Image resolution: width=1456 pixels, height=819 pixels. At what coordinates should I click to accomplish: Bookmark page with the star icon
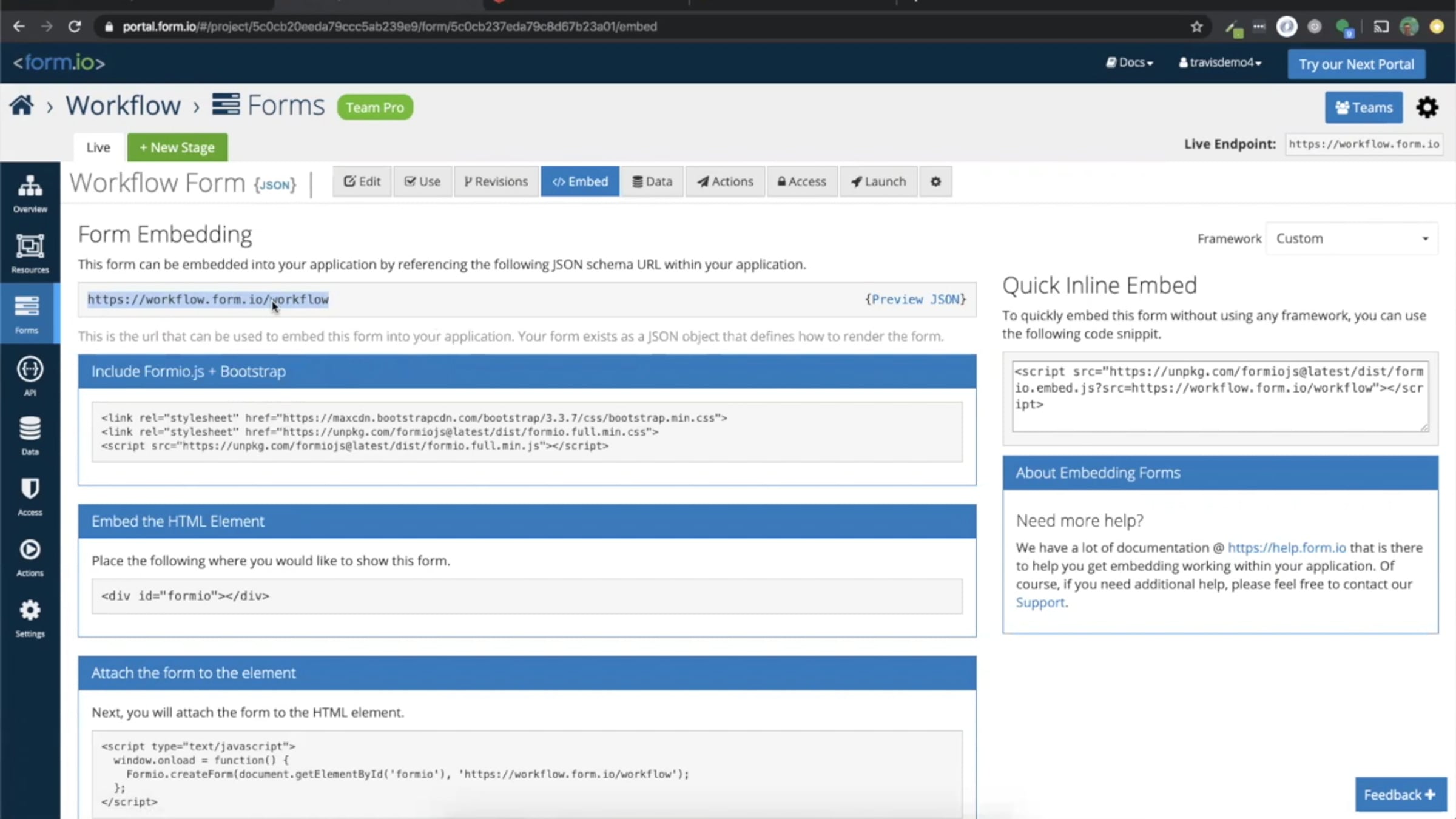point(1196,27)
